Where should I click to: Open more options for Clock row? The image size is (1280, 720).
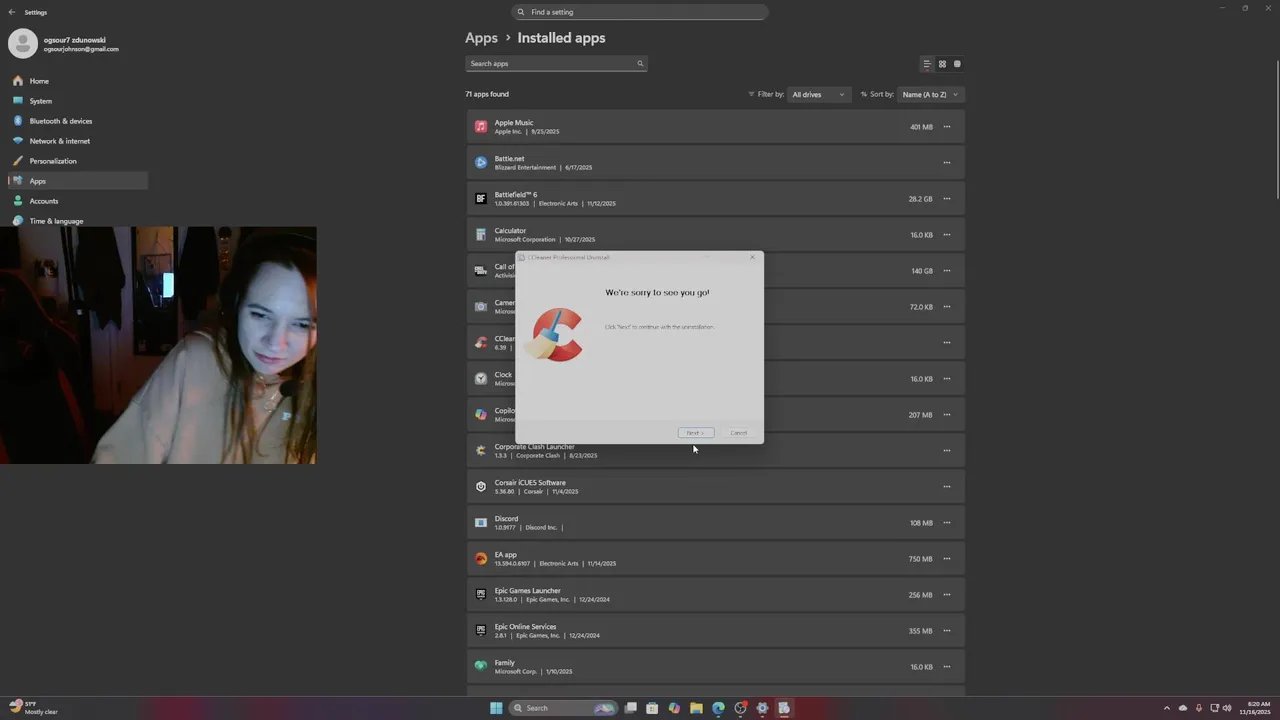pos(947,379)
